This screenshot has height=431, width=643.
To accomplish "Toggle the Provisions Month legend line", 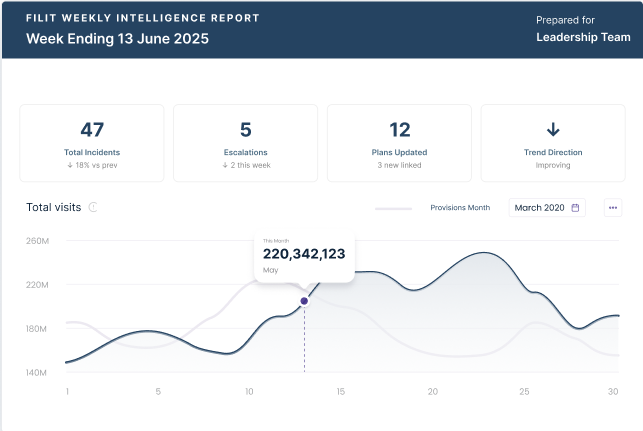I will click(393, 209).
